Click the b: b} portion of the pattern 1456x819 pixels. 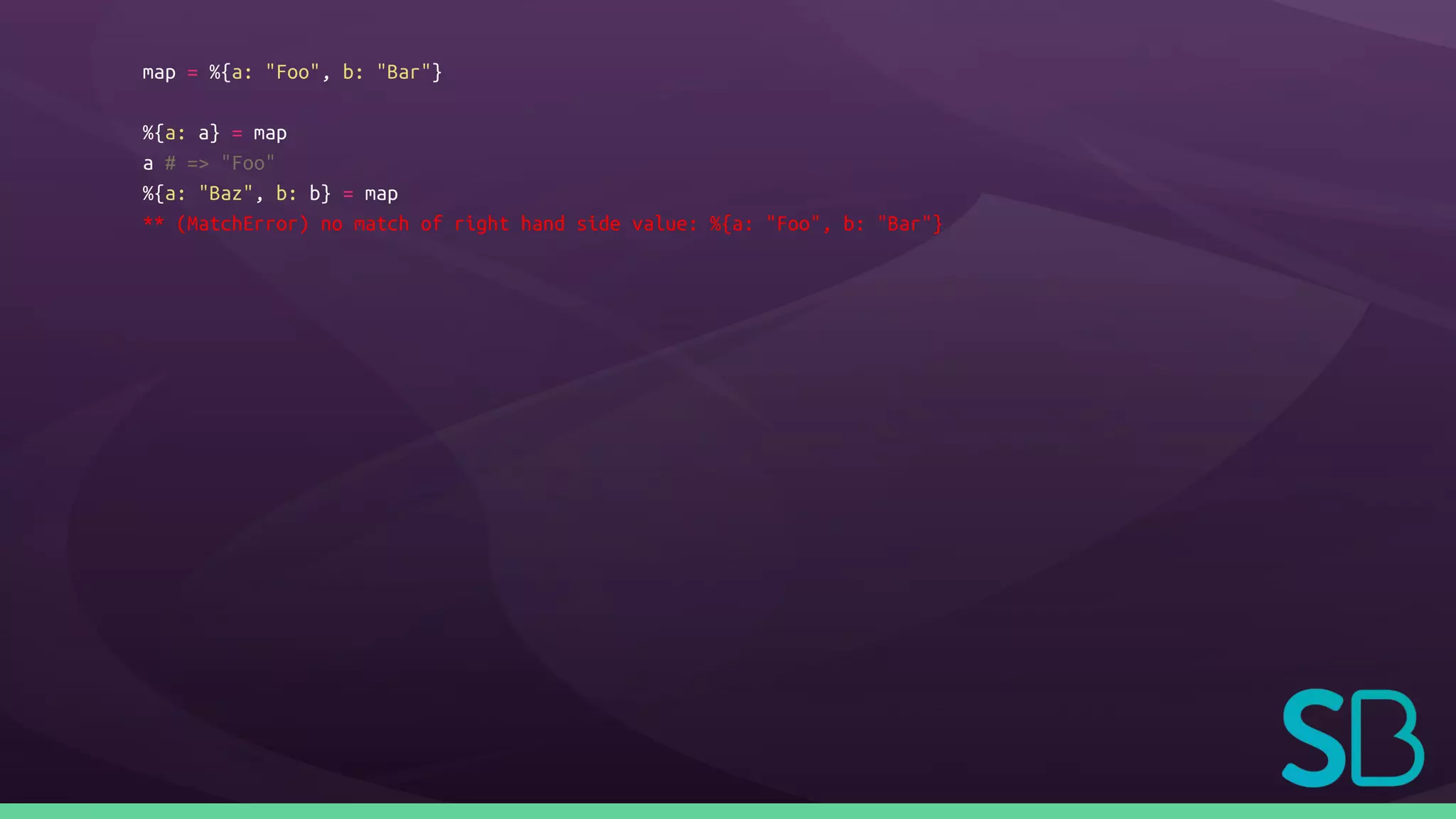304,193
